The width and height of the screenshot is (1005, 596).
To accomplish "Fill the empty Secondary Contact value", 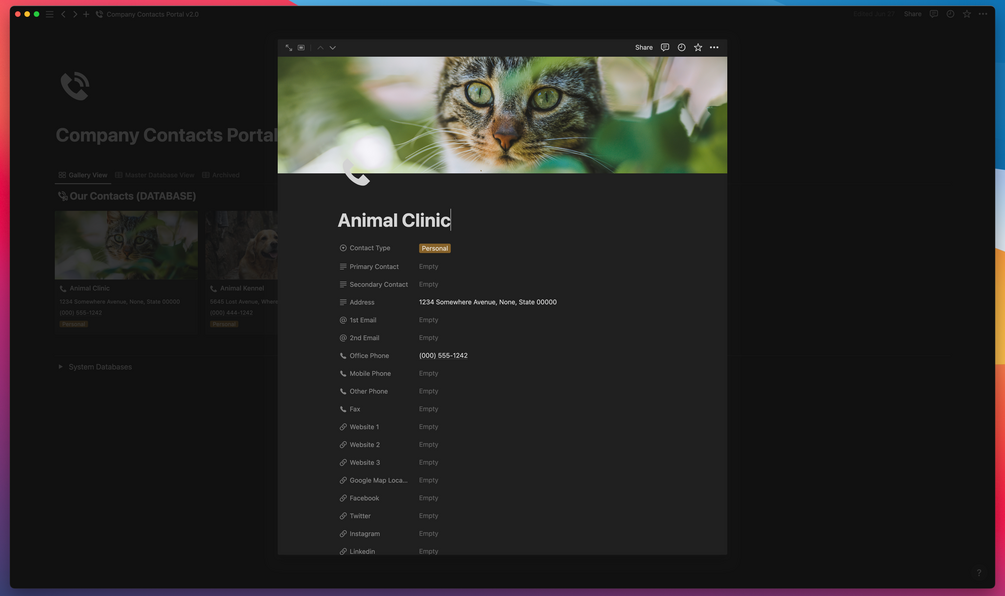I will point(429,285).
